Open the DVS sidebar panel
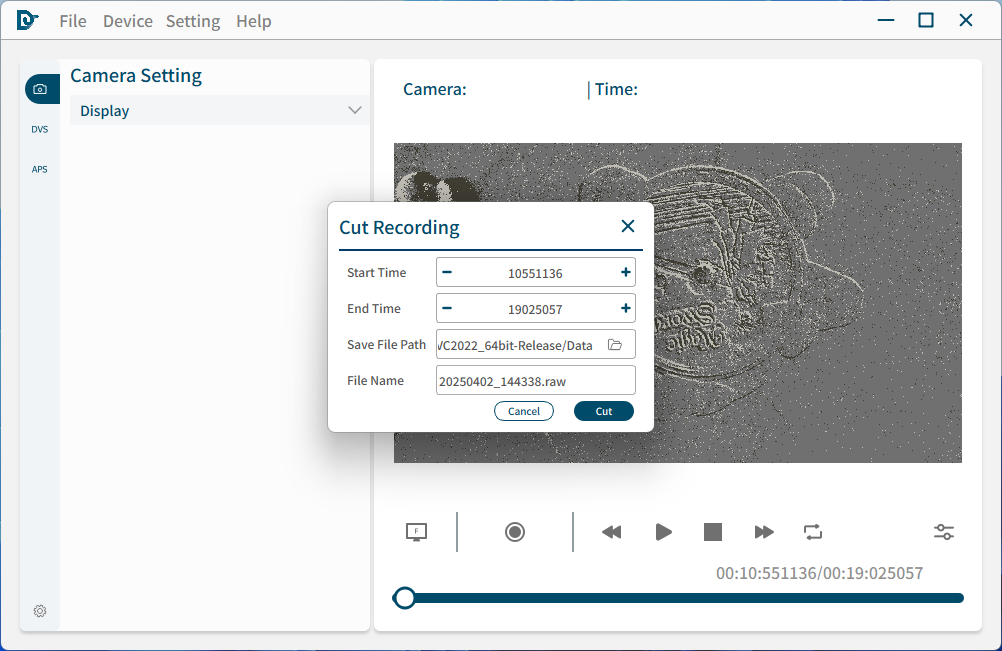This screenshot has width=1002, height=651. coord(40,130)
